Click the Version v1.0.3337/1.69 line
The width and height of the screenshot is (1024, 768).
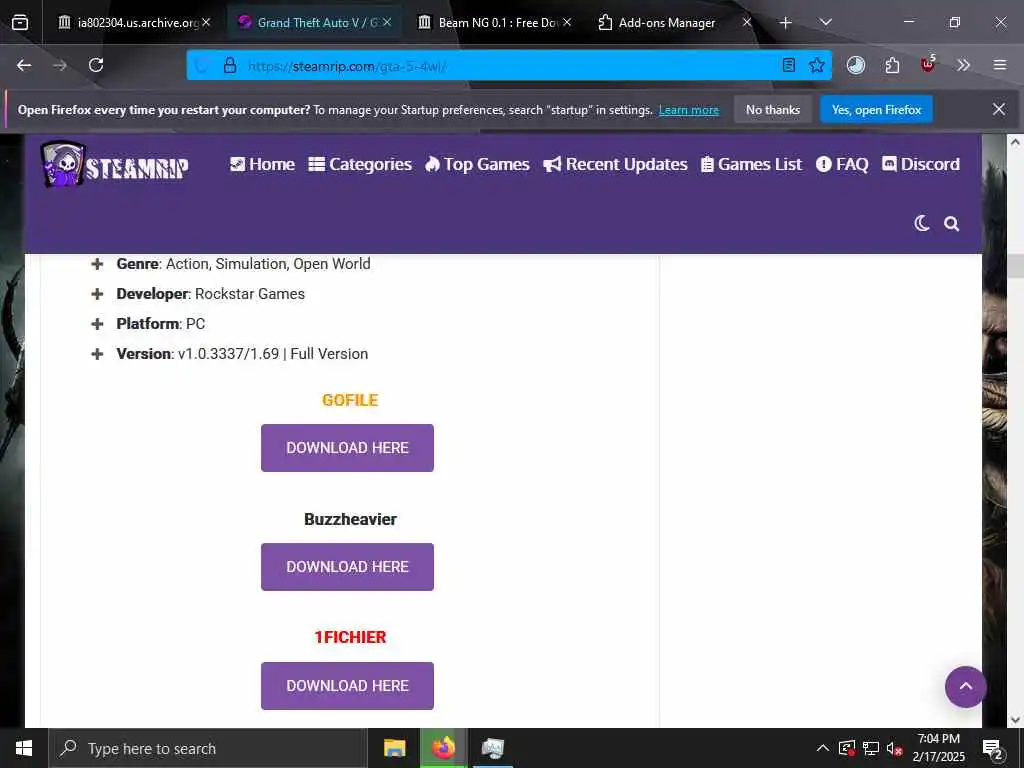(x=242, y=354)
